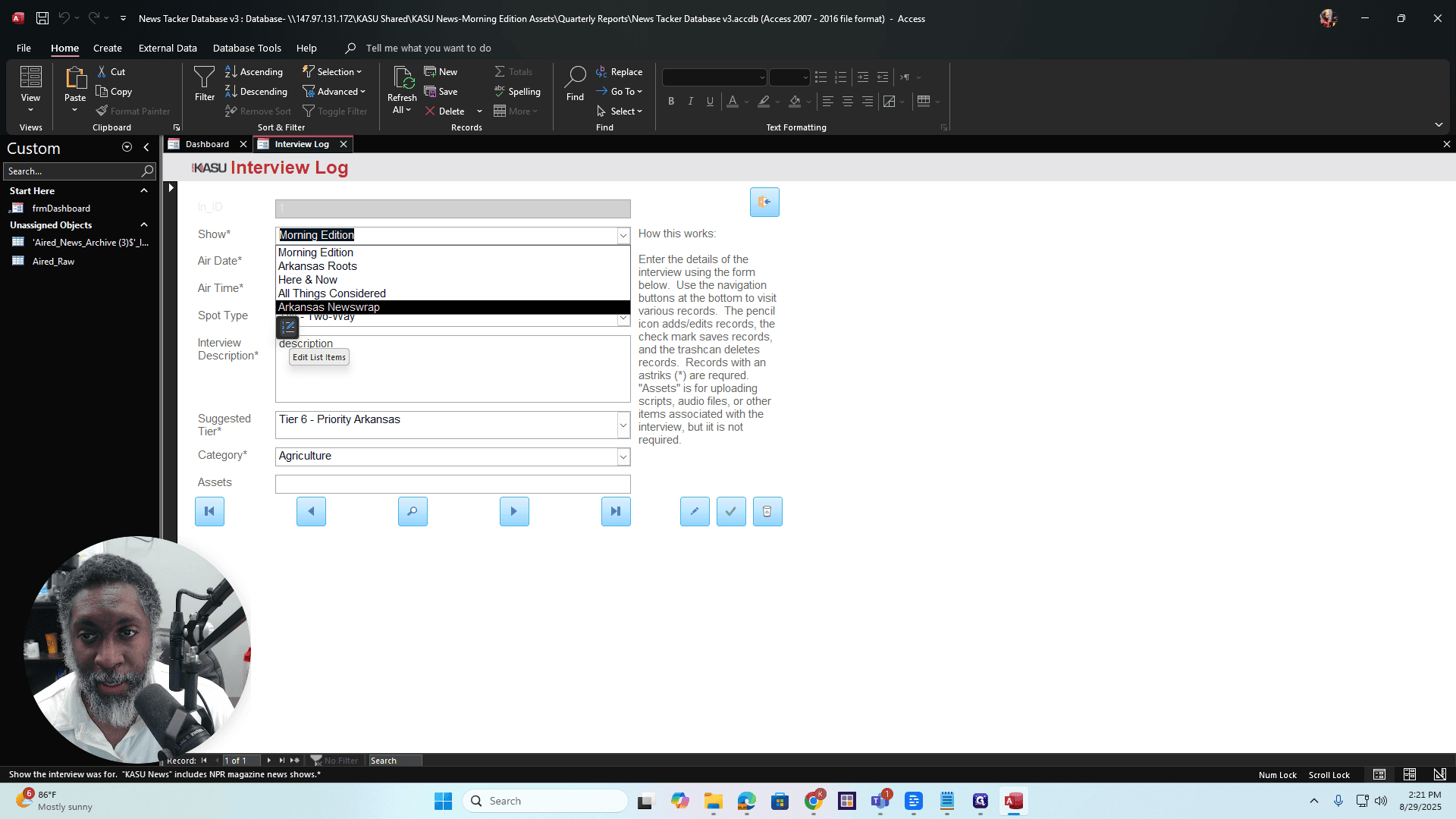Click the Save icon in quick access toolbar

[x=42, y=18]
